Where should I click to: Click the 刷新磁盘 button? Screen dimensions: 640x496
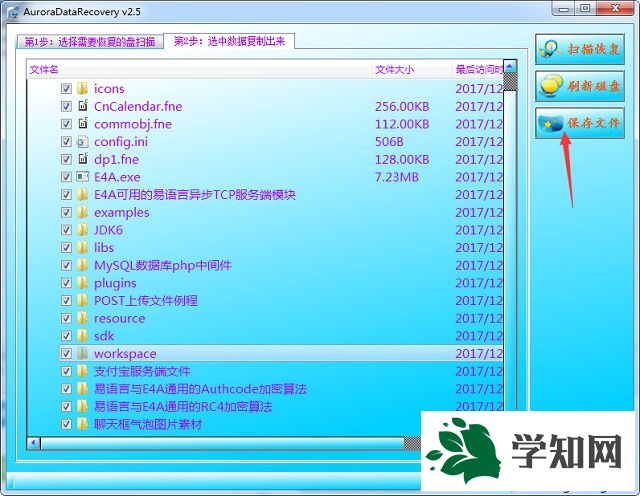[x=580, y=86]
